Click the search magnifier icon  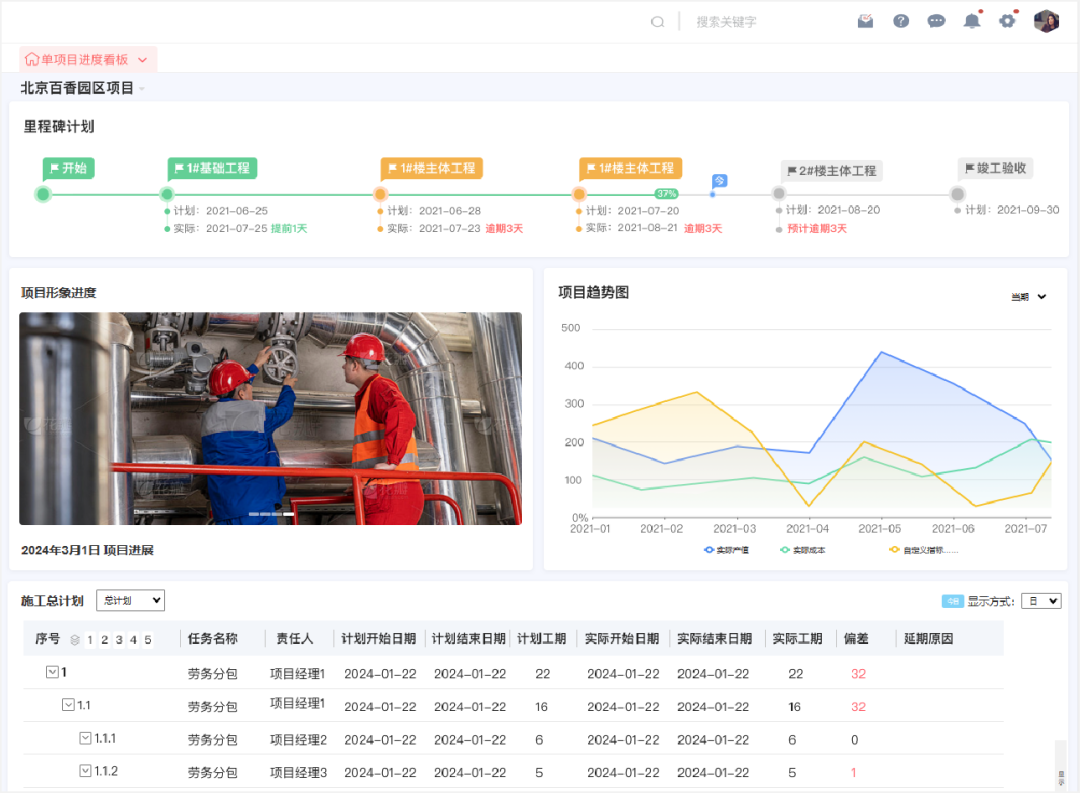pos(657,22)
